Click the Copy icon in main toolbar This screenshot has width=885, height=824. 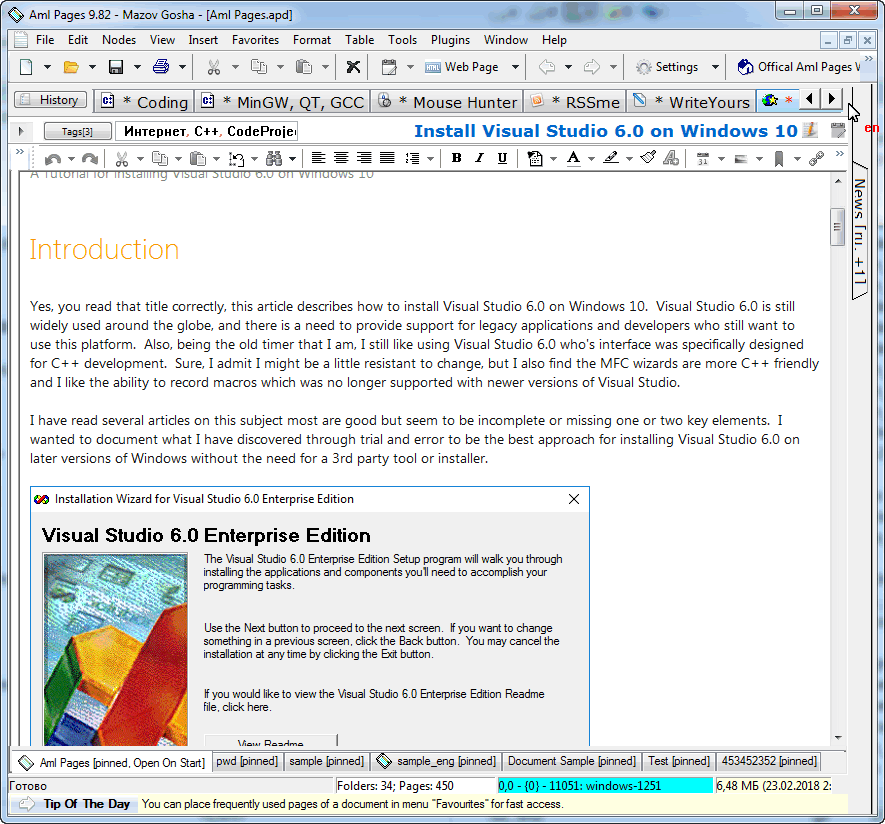pos(259,67)
